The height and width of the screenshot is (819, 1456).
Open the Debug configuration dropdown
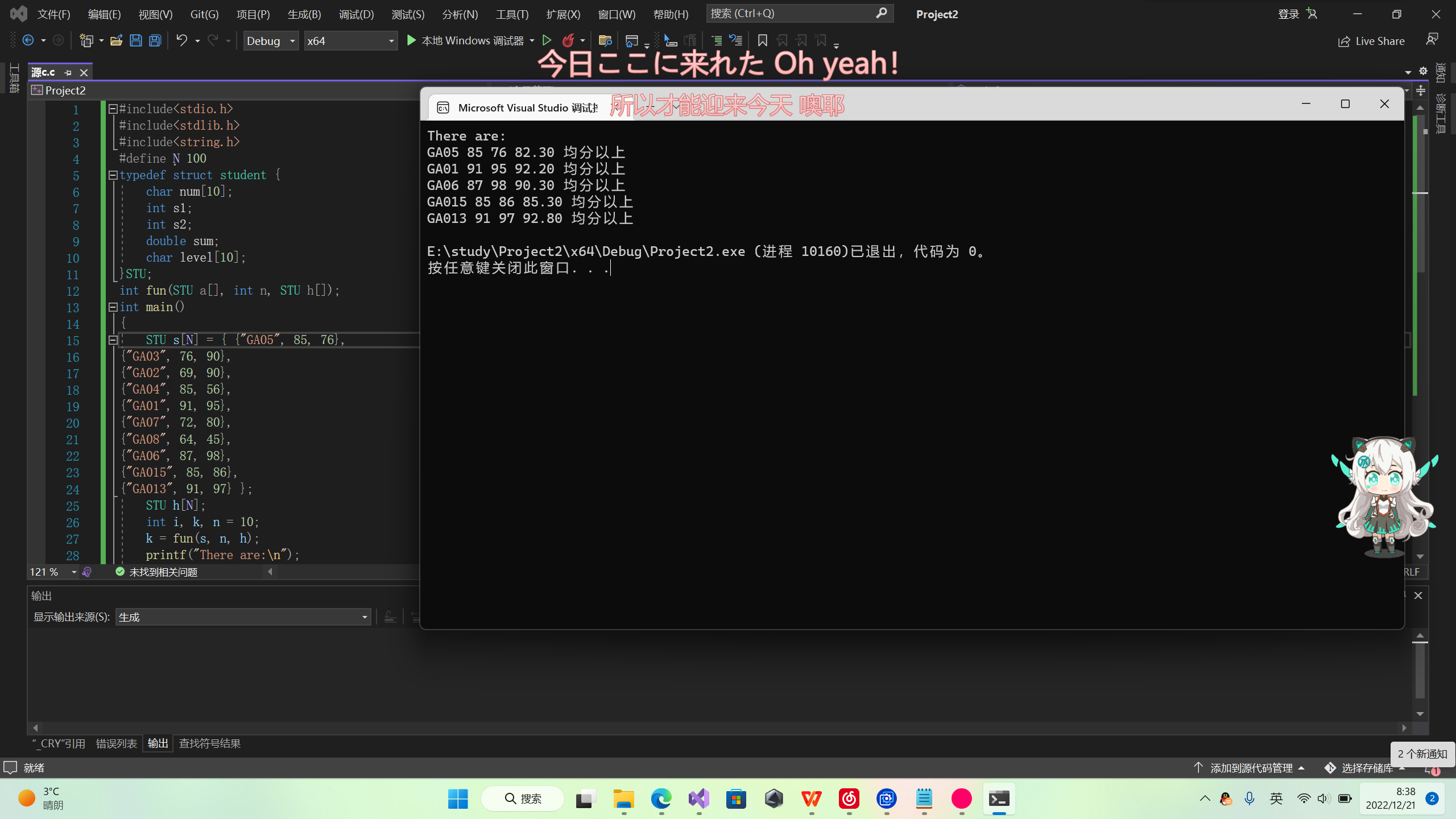271,41
